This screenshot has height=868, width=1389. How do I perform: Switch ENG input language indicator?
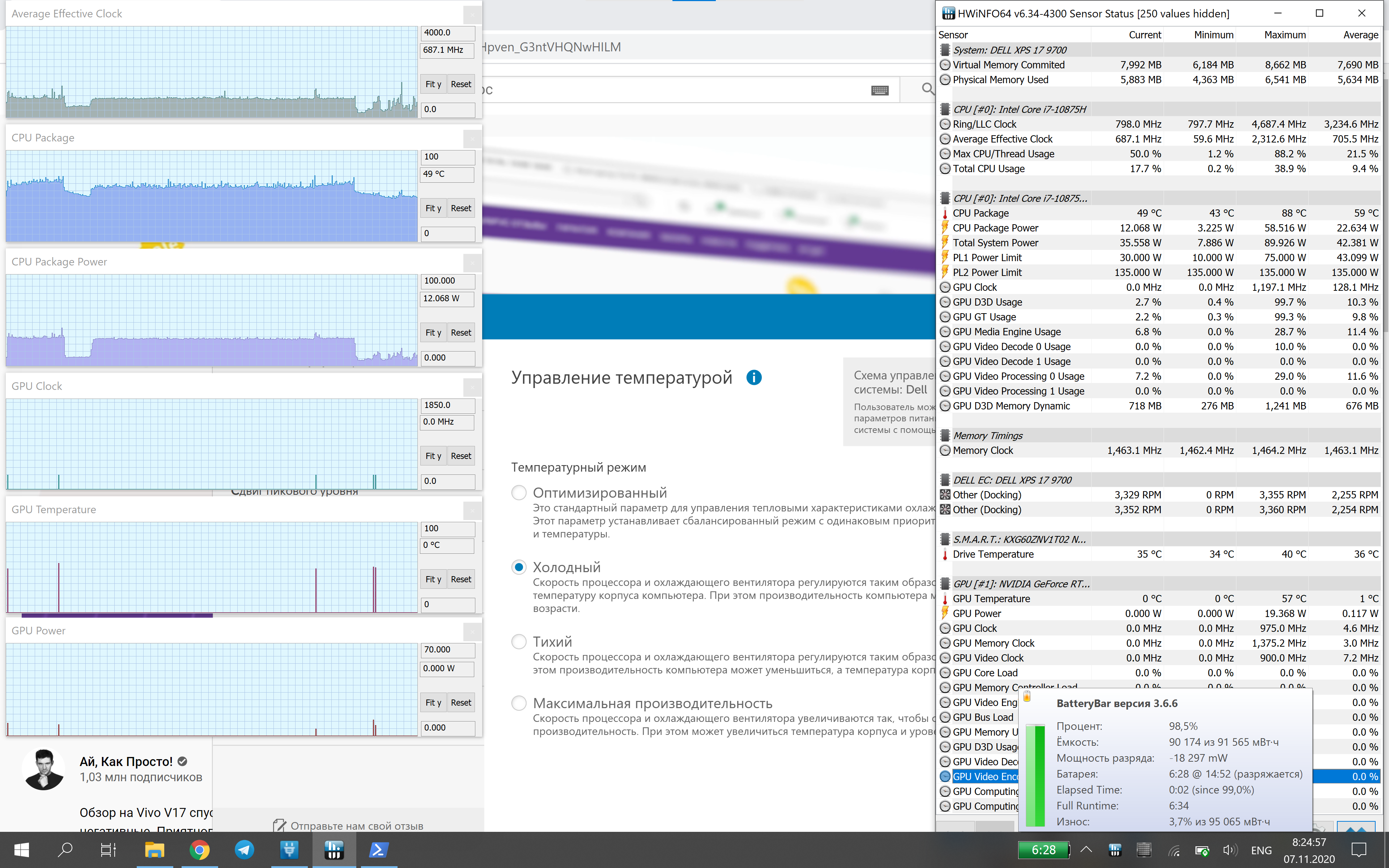(1262, 850)
